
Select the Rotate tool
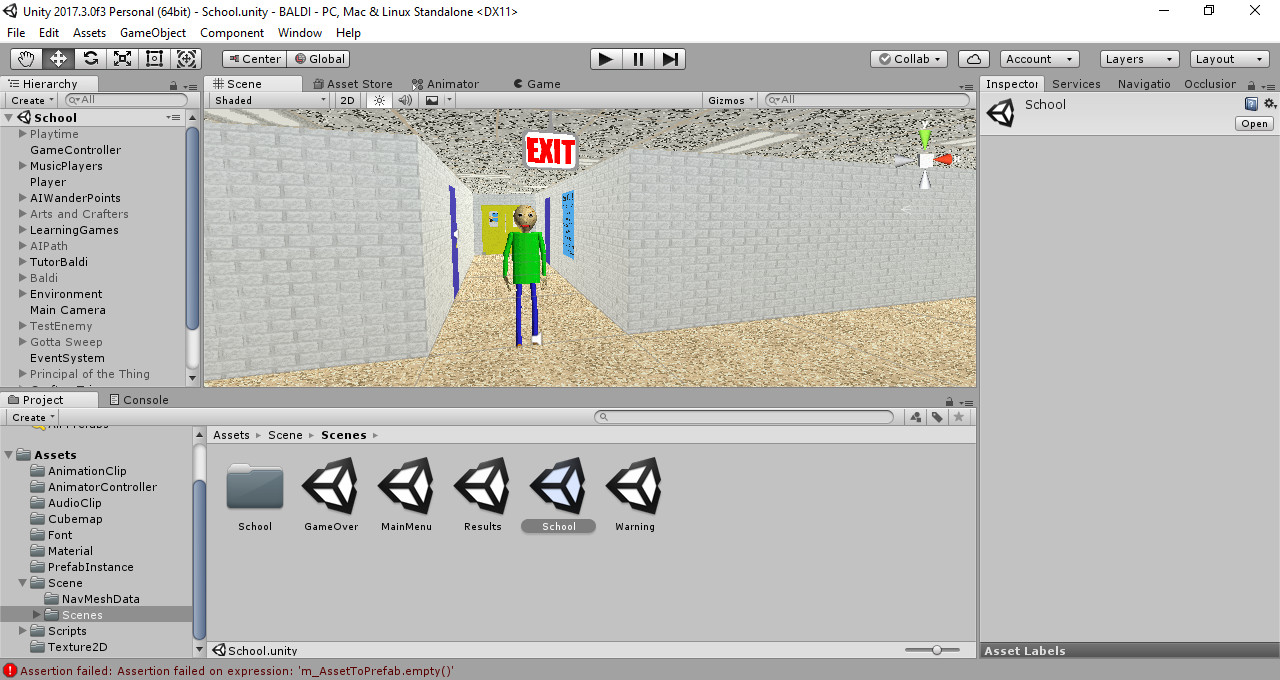pos(89,58)
